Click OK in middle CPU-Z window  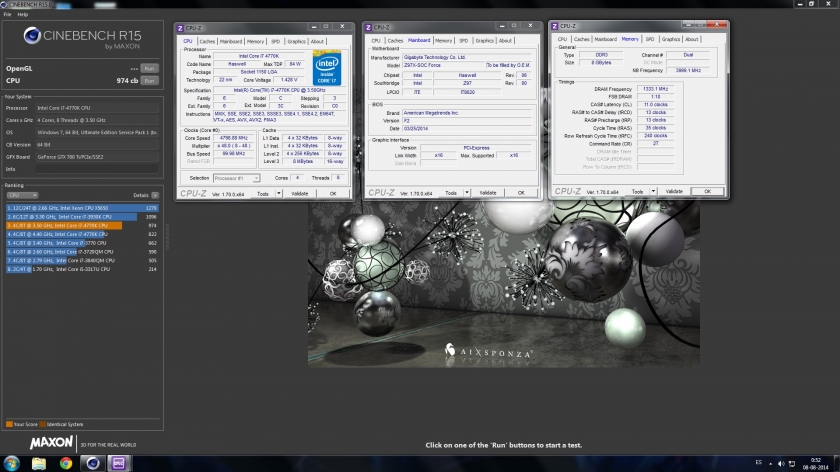coord(521,193)
